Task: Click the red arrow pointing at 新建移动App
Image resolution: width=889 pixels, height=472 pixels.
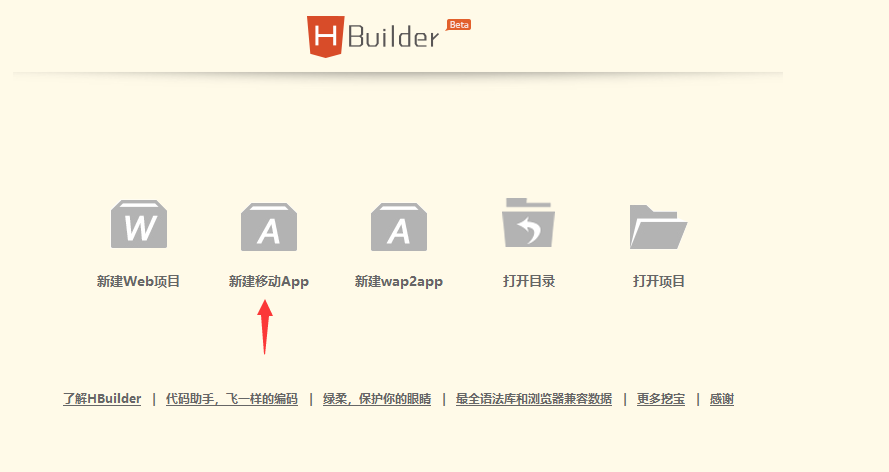Action: coord(265,325)
